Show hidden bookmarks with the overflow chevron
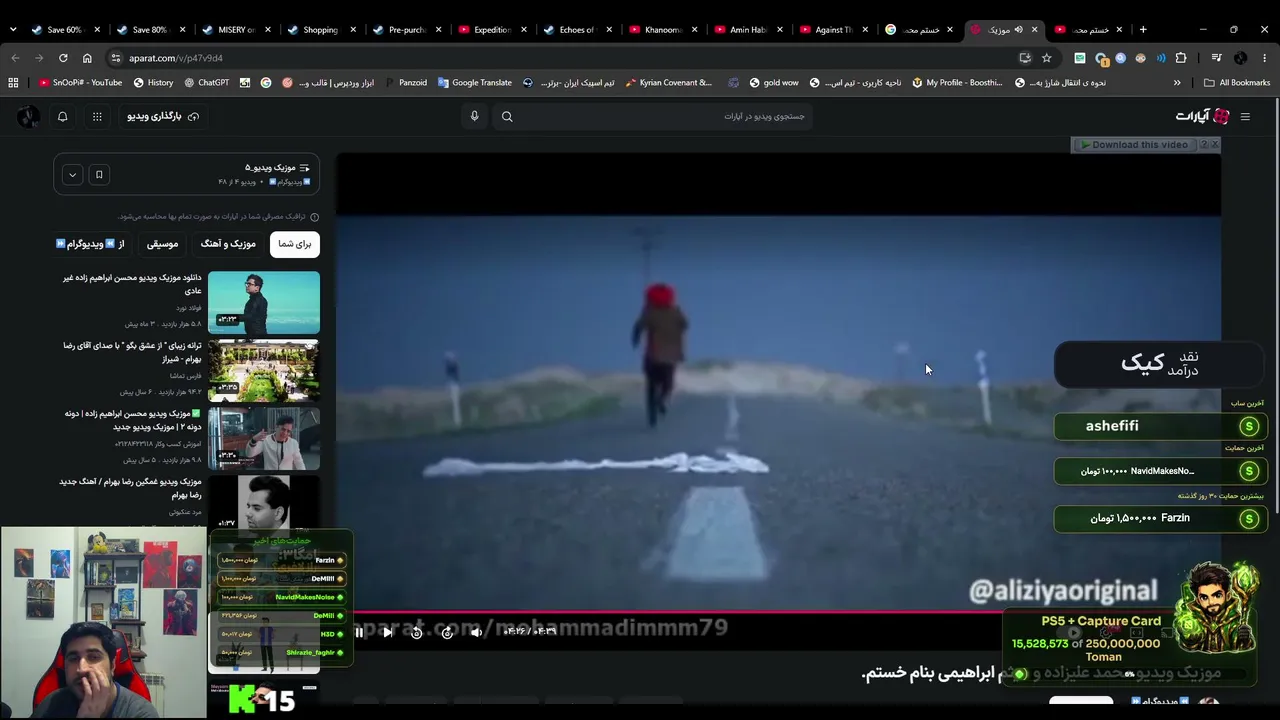The width and height of the screenshot is (1280, 720). coord(1177,83)
